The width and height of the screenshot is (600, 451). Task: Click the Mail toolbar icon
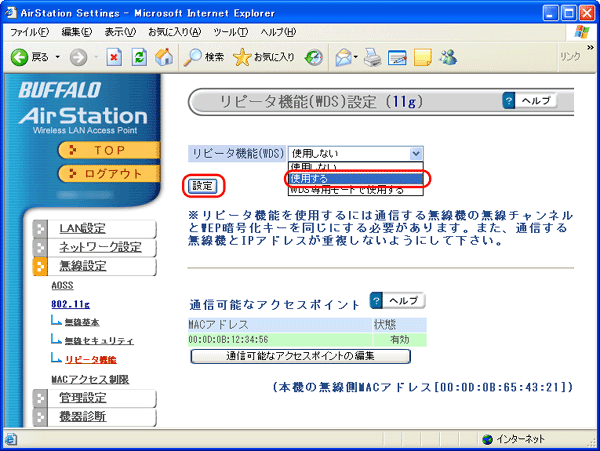click(x=346, y=56)
